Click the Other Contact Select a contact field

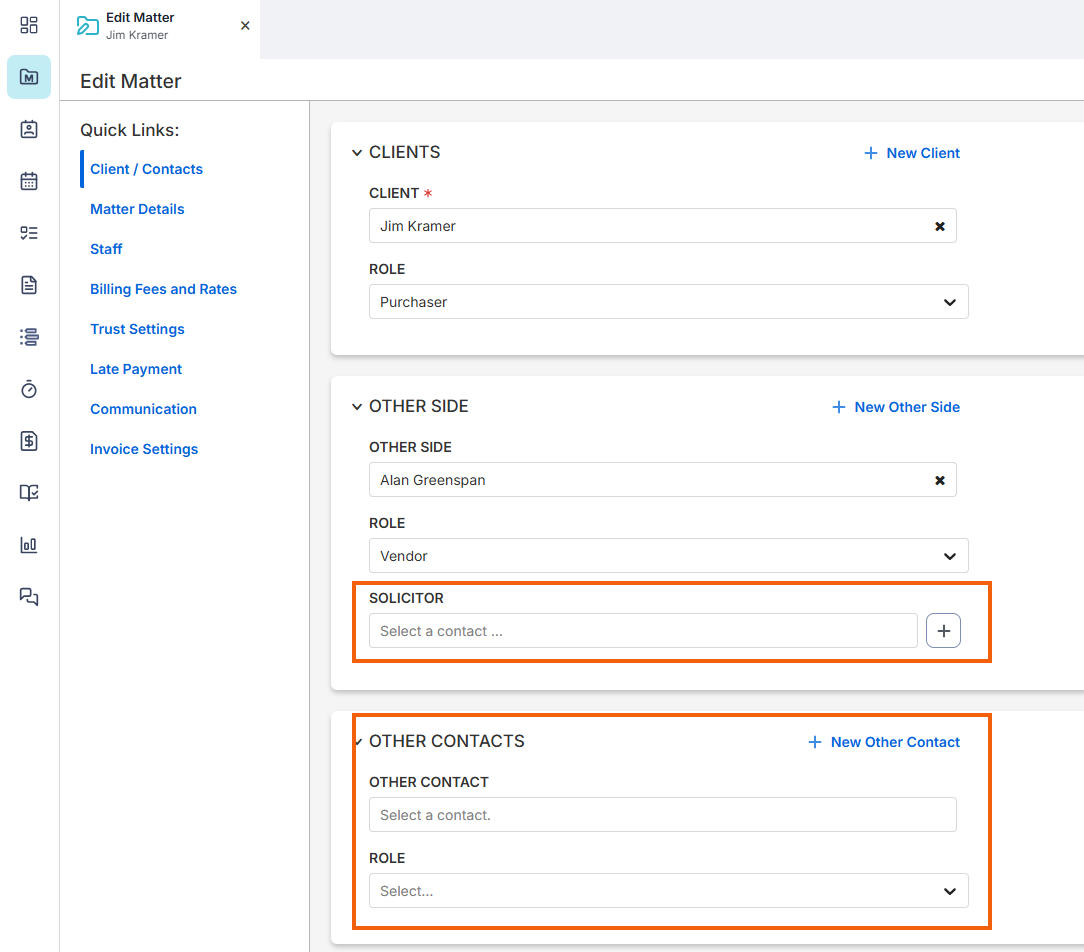pos(662,814)
